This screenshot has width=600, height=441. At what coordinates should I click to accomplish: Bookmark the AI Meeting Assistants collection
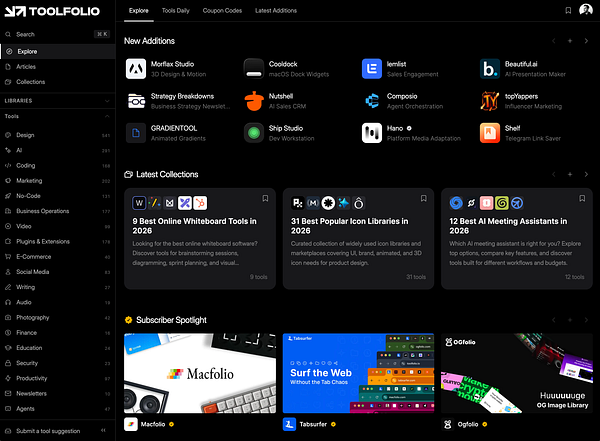582,198
